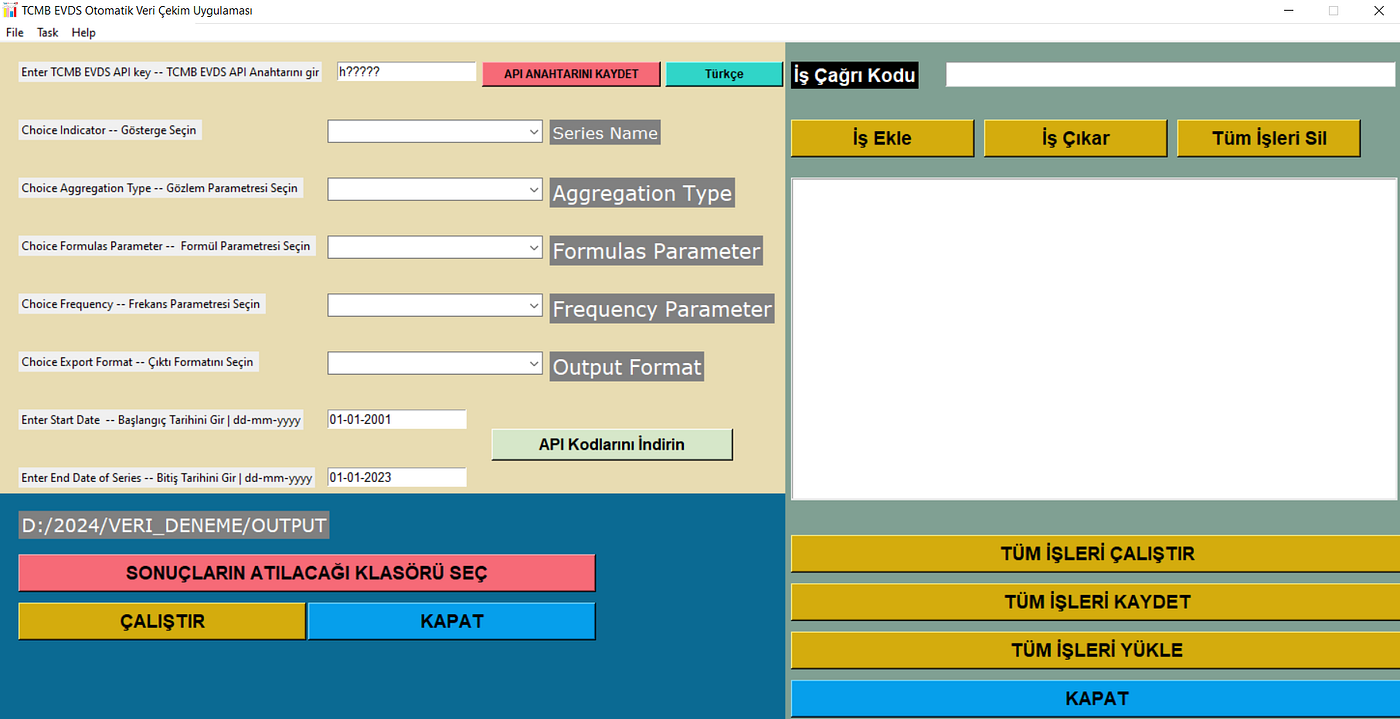Click the İş Çağrı Kodu input field

[1170, 75]
